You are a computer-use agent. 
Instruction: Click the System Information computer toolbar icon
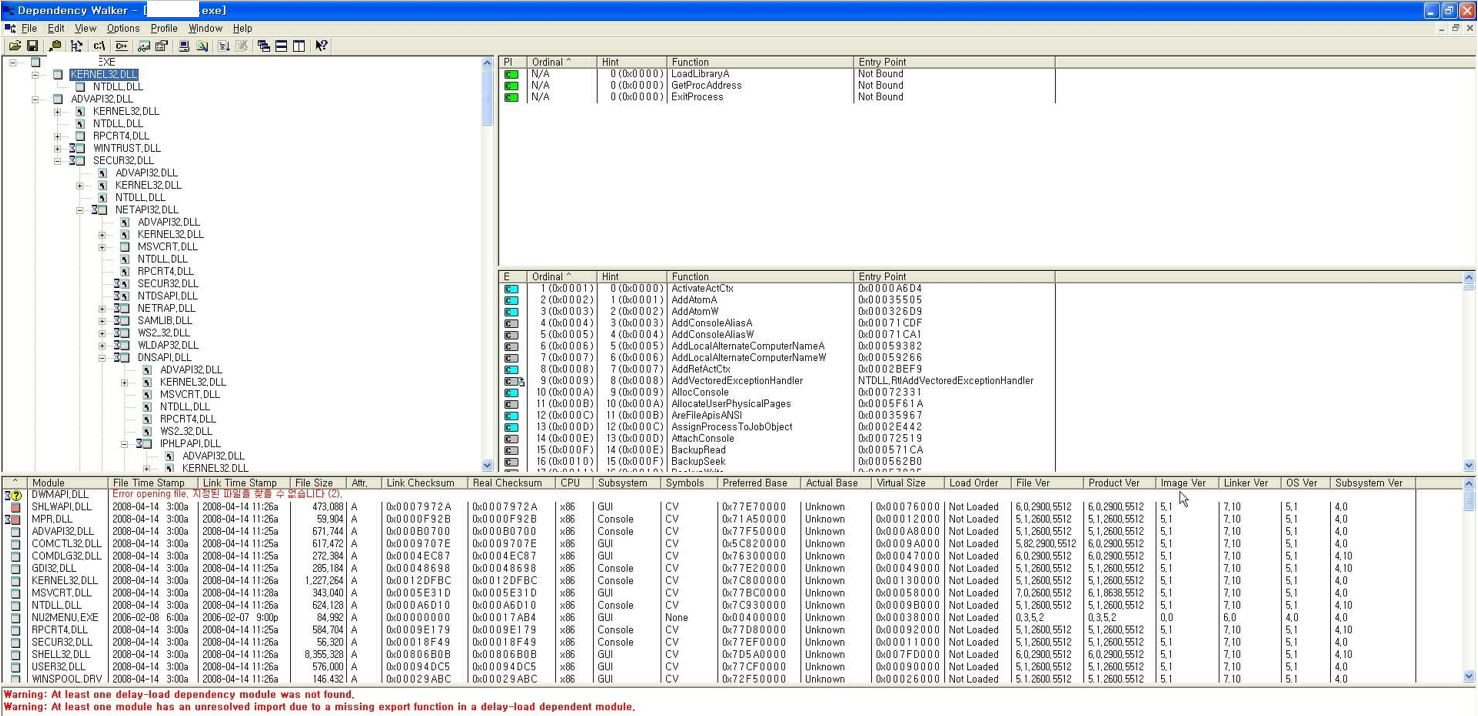coord(184,46)
